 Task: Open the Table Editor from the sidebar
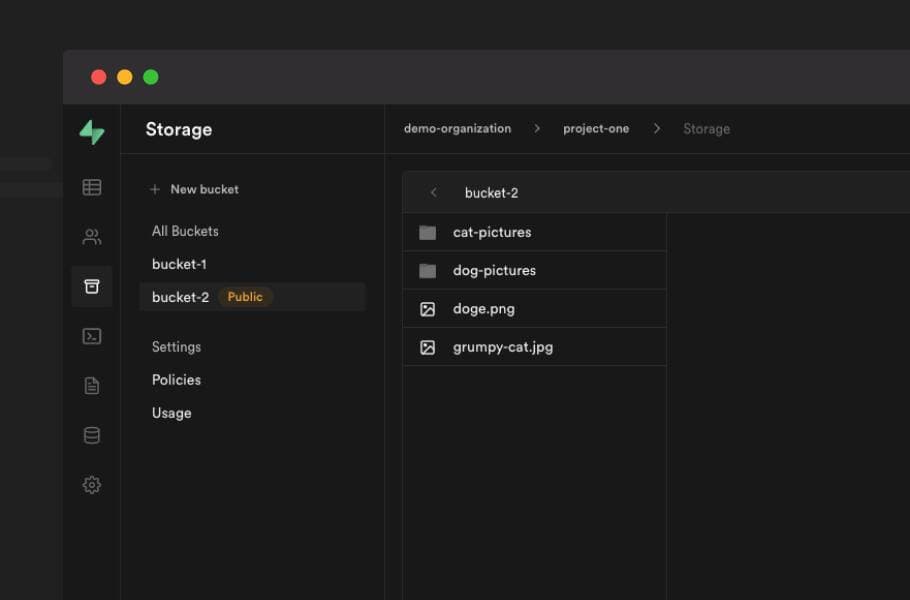pyautogui.click(x=92, y=187)
